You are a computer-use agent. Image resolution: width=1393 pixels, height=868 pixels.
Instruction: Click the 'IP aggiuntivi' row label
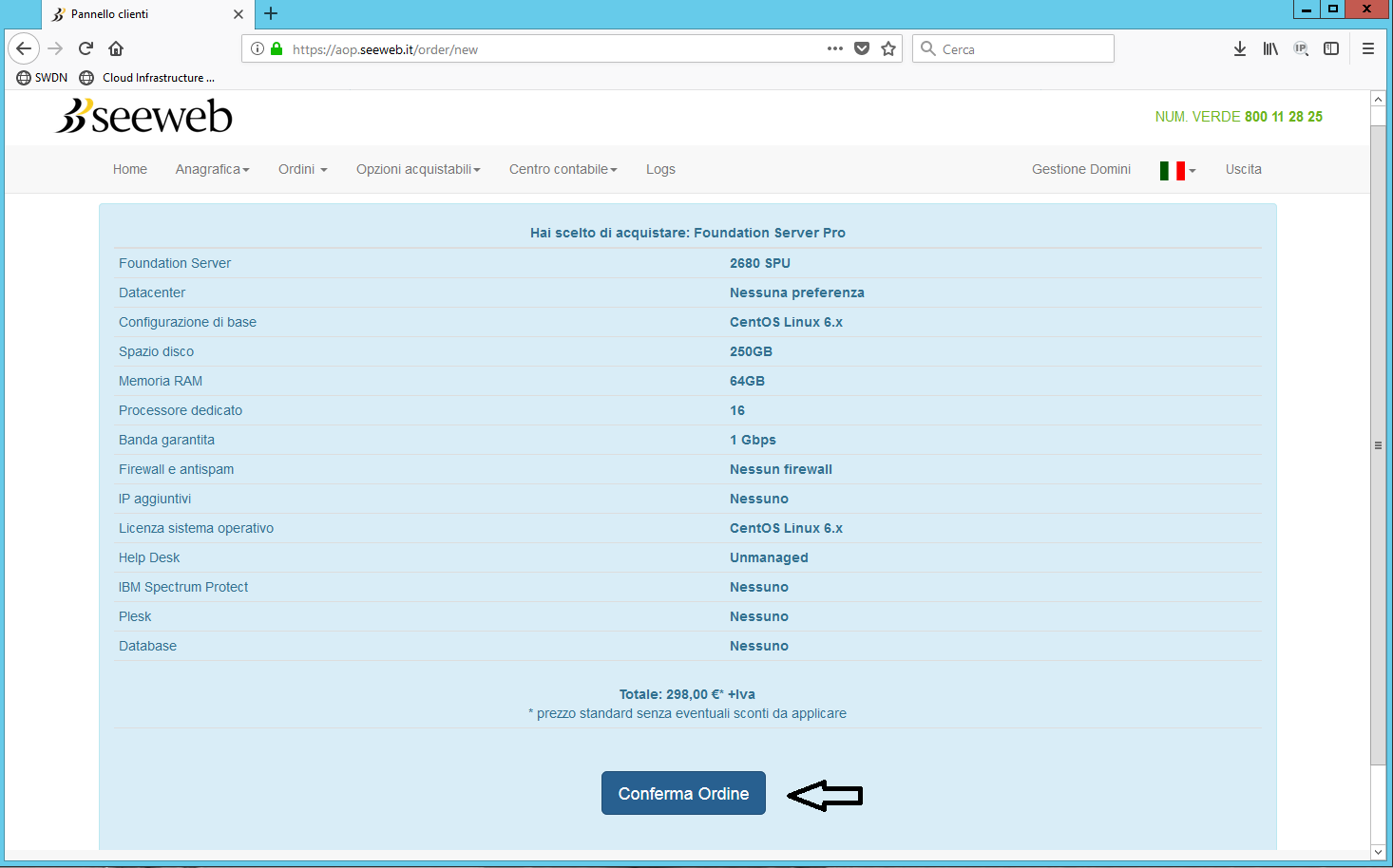[x=155, y=499]
